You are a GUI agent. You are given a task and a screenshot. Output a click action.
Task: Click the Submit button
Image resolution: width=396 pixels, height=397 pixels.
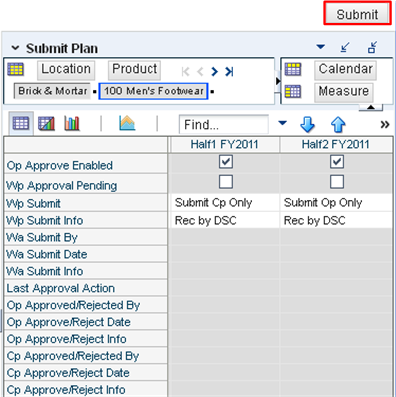click(x=357, y=14)
